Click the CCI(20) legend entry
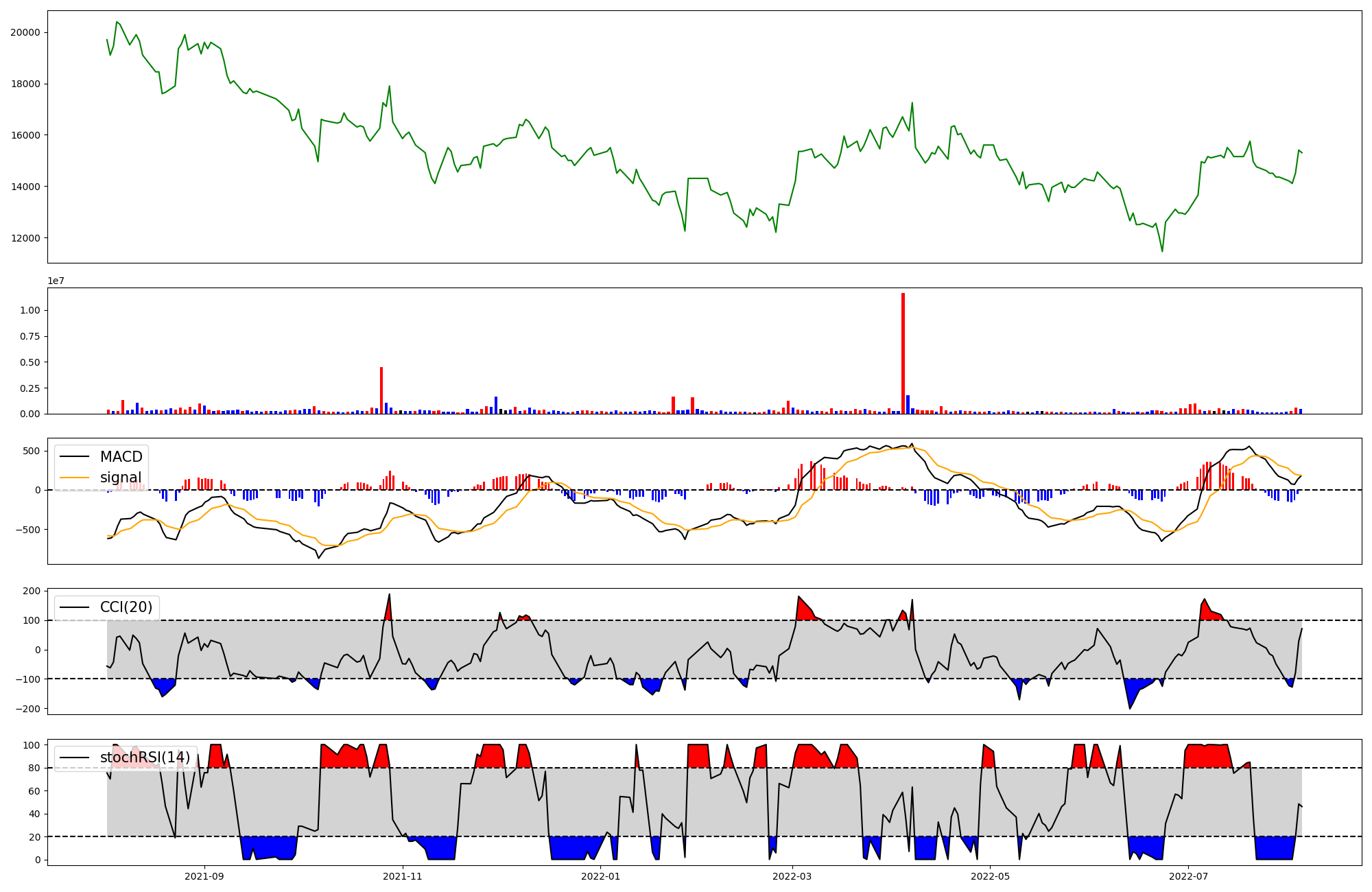 (127, 607)
